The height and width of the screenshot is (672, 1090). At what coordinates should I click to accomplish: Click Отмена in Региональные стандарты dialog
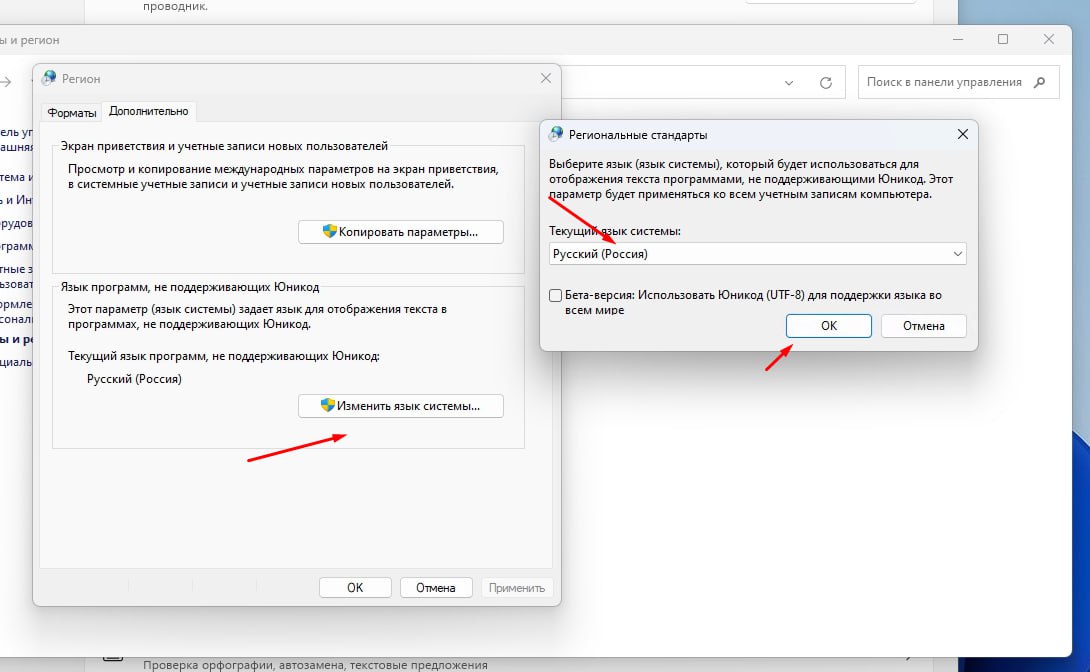924,326
